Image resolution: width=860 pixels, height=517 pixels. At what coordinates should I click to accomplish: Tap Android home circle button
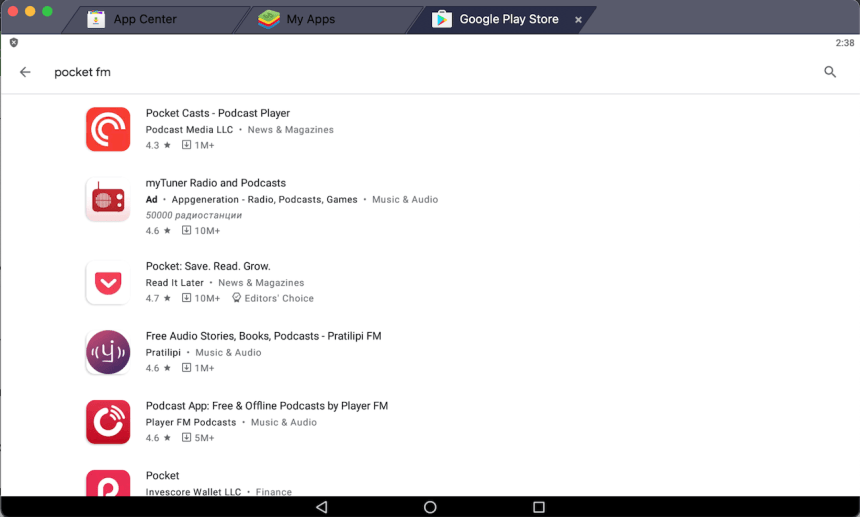click(430, 507)
